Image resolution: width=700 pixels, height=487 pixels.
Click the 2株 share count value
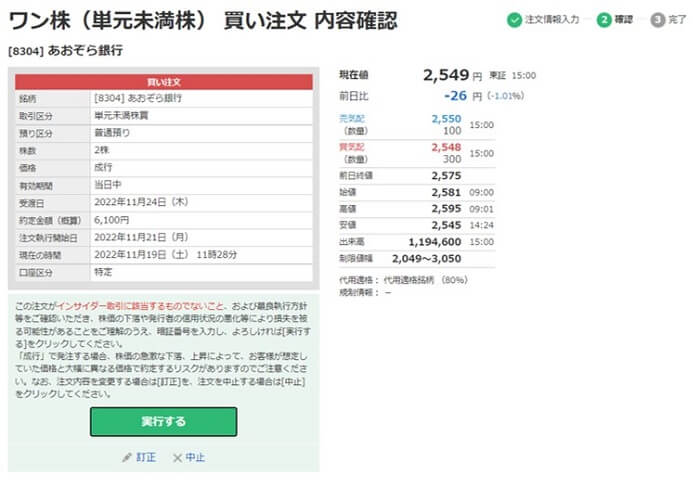[101, 150]
